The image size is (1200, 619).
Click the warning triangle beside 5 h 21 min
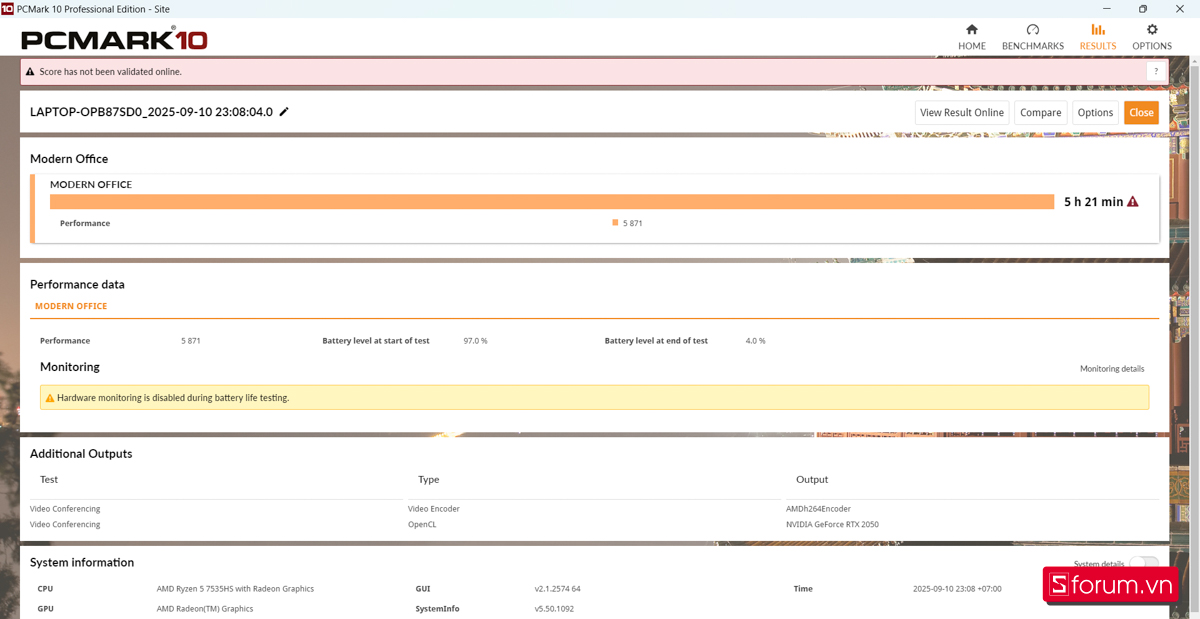[1133, 202]
